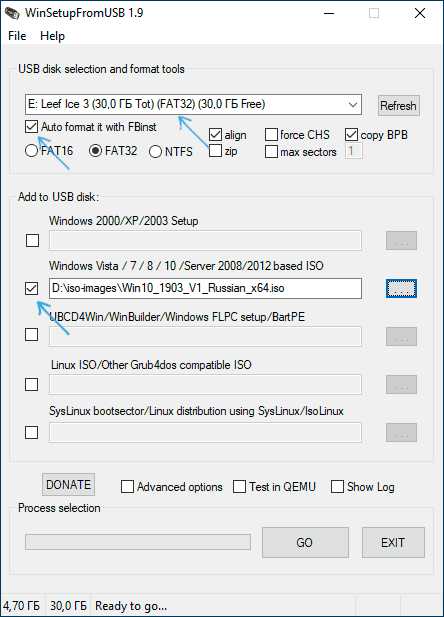Enable the zip checkbox
Viewport: 444px width, 617px height.
click(x=215, y=151)
